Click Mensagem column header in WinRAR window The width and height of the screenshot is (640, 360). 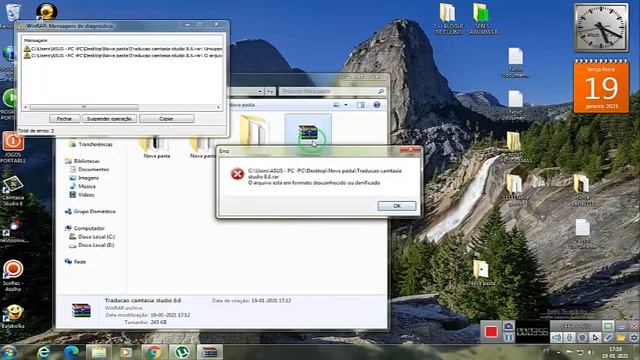[x=36, y=40]
